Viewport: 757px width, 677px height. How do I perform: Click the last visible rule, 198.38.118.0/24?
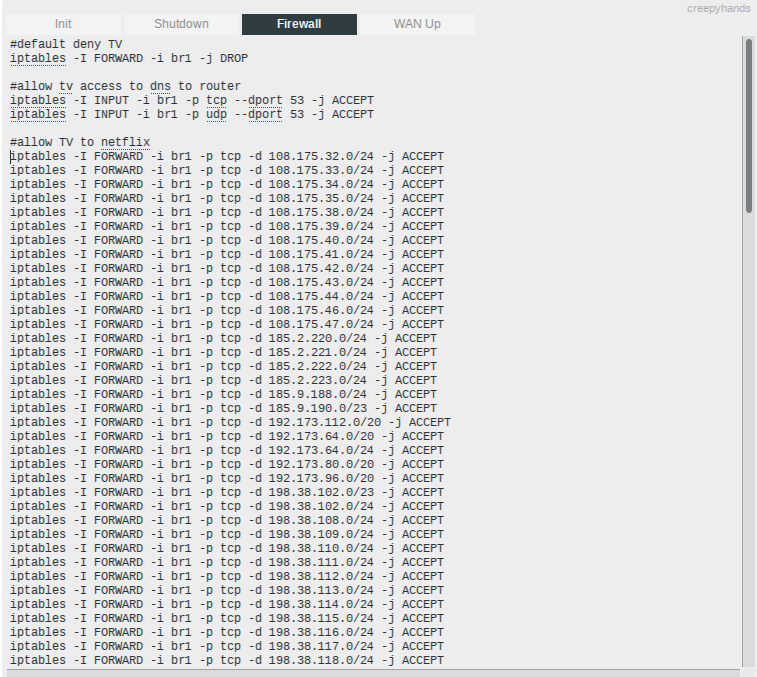[227, 661]
